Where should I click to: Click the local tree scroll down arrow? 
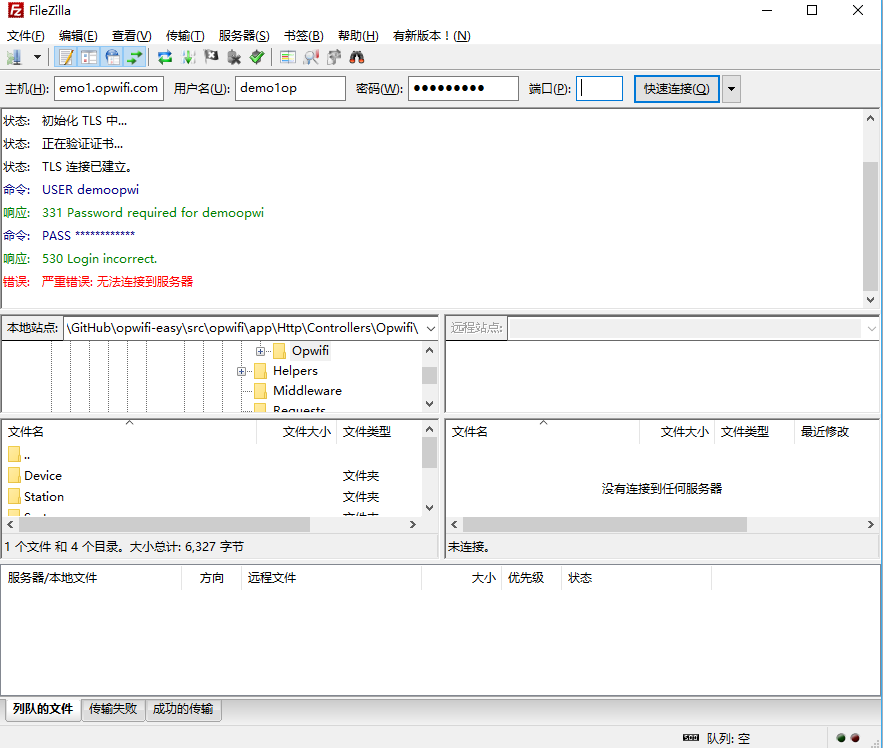[429, 403]
